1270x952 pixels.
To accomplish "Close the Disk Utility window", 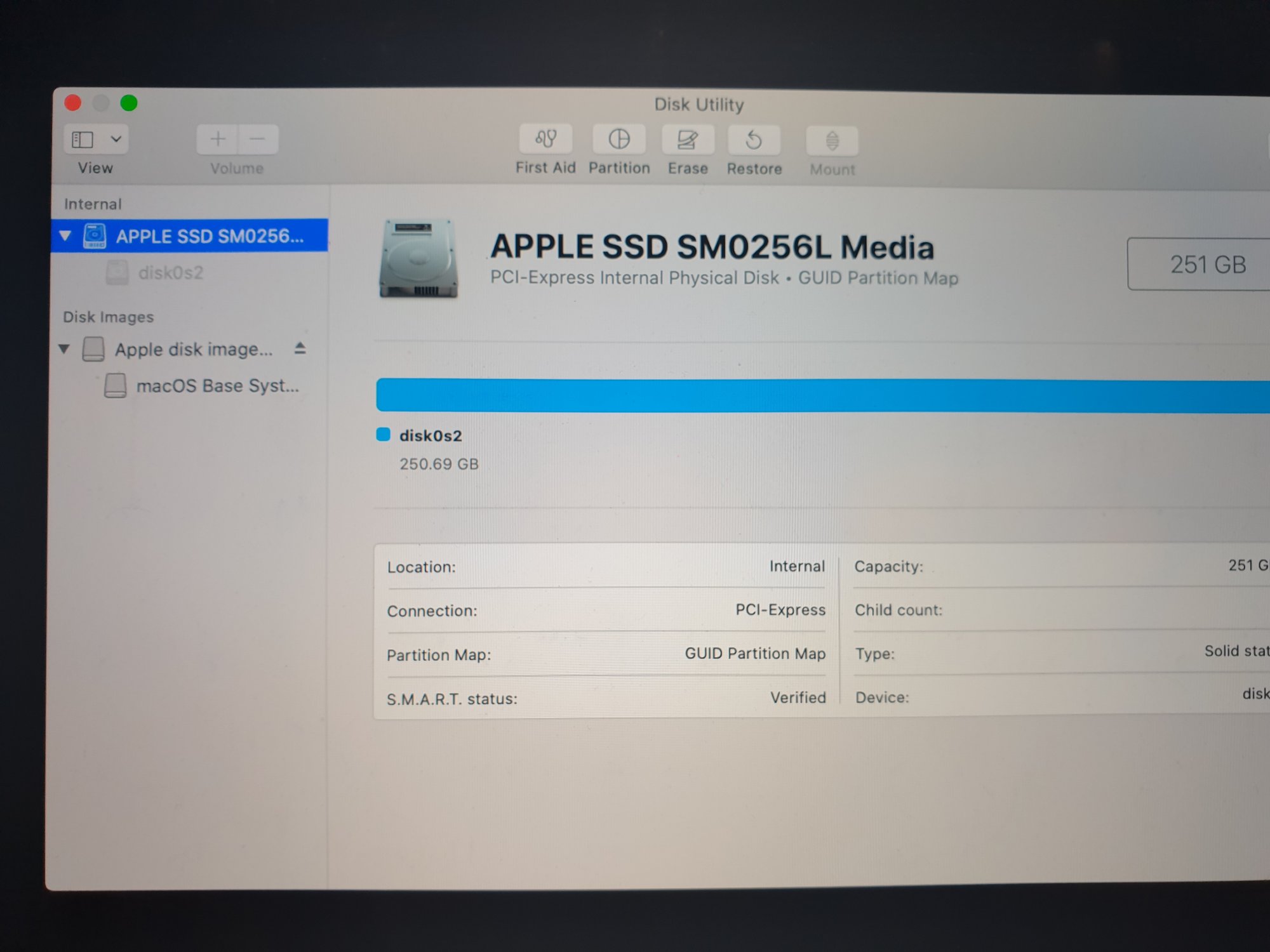I will coord(73,102).
